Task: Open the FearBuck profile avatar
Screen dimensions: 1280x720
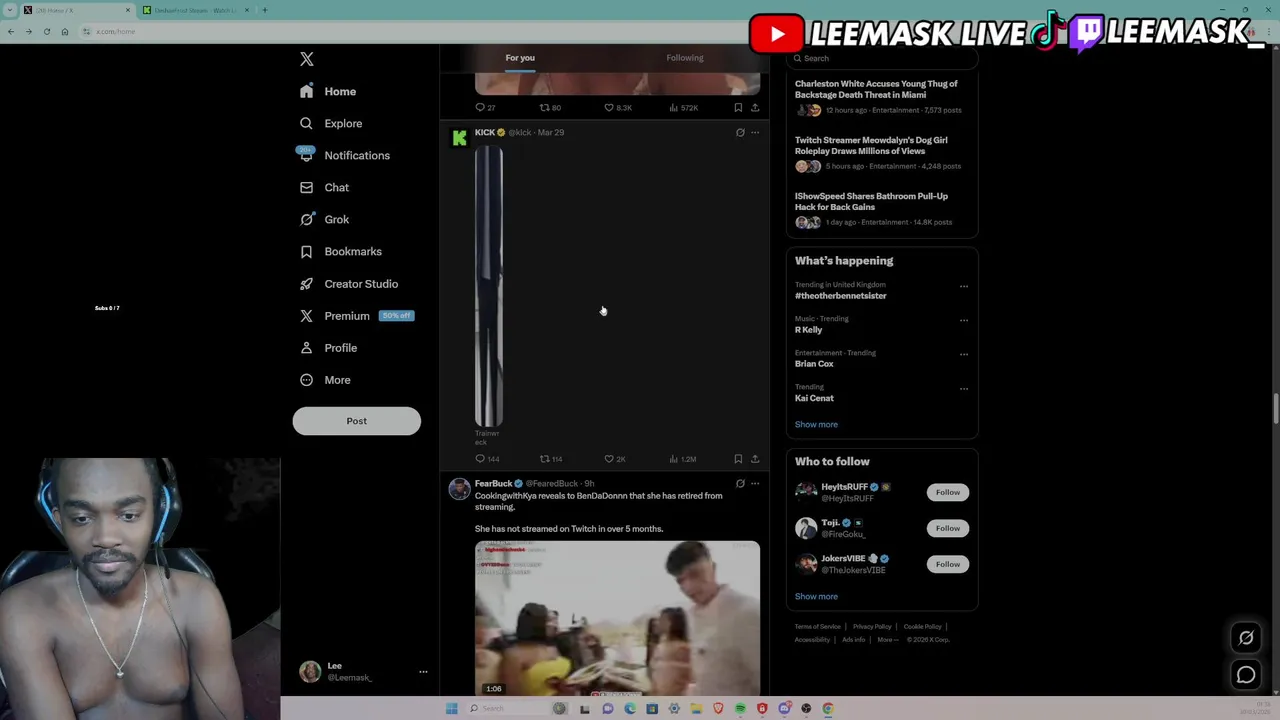Action: 459,489
